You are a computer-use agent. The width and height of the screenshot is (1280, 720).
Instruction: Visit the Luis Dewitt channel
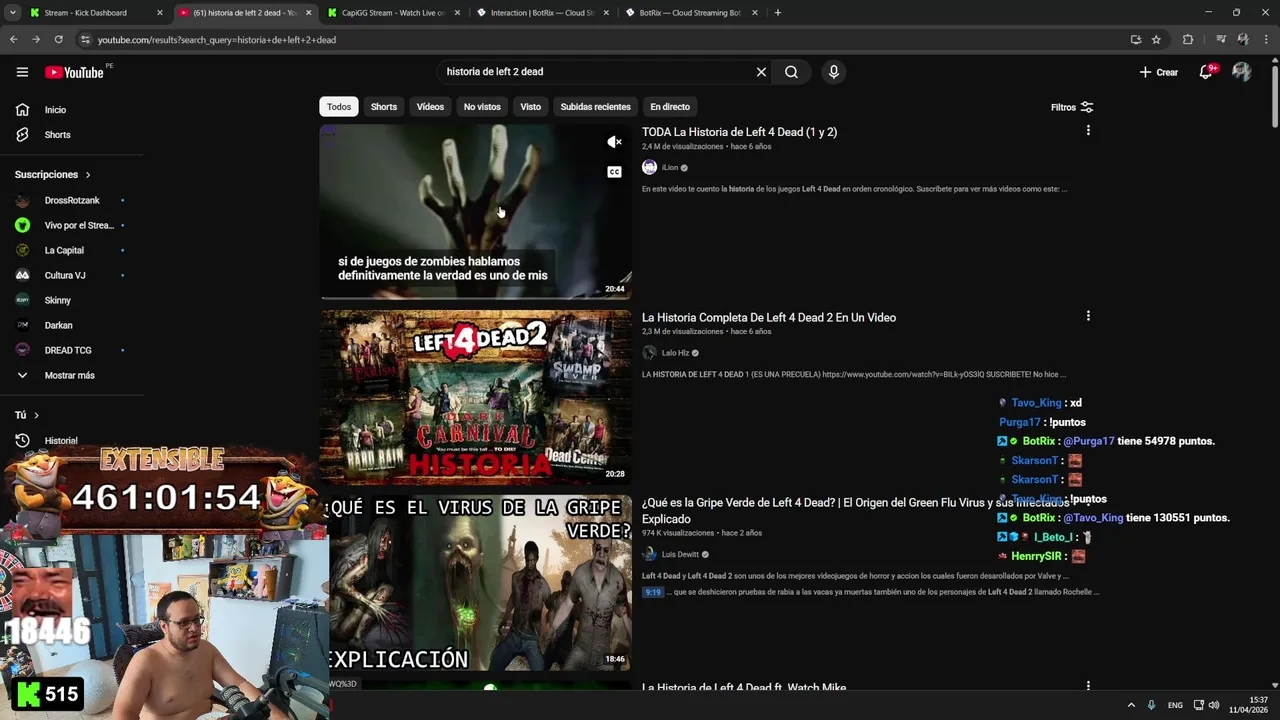point(680,554)
